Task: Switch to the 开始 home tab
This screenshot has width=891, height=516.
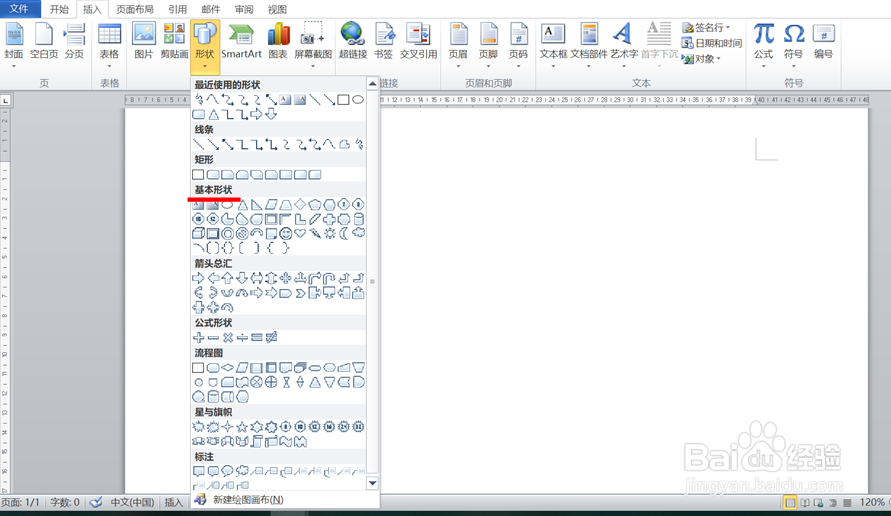Action: (59, 9)
